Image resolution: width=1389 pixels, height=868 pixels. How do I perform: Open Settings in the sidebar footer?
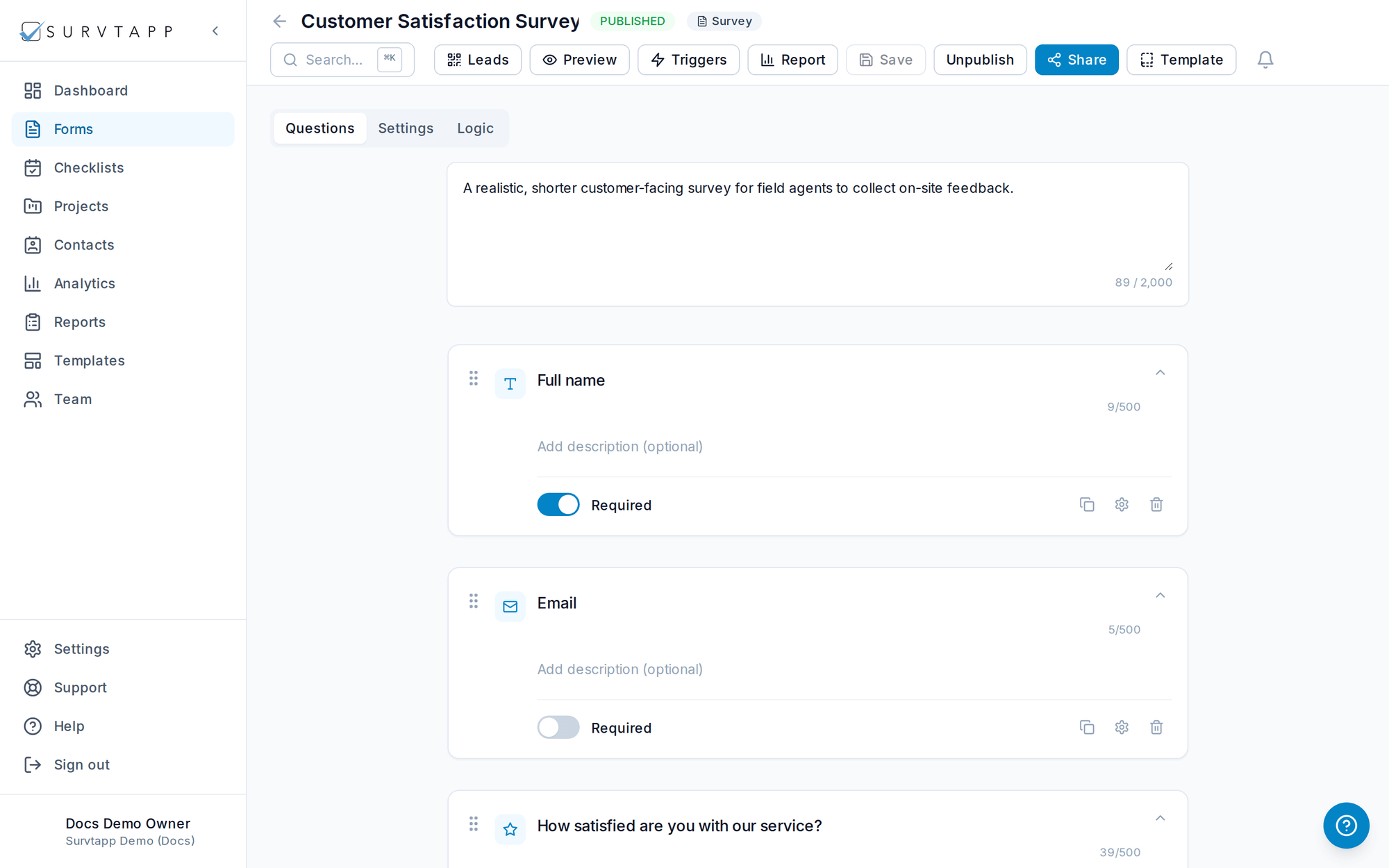coord(123,649)
